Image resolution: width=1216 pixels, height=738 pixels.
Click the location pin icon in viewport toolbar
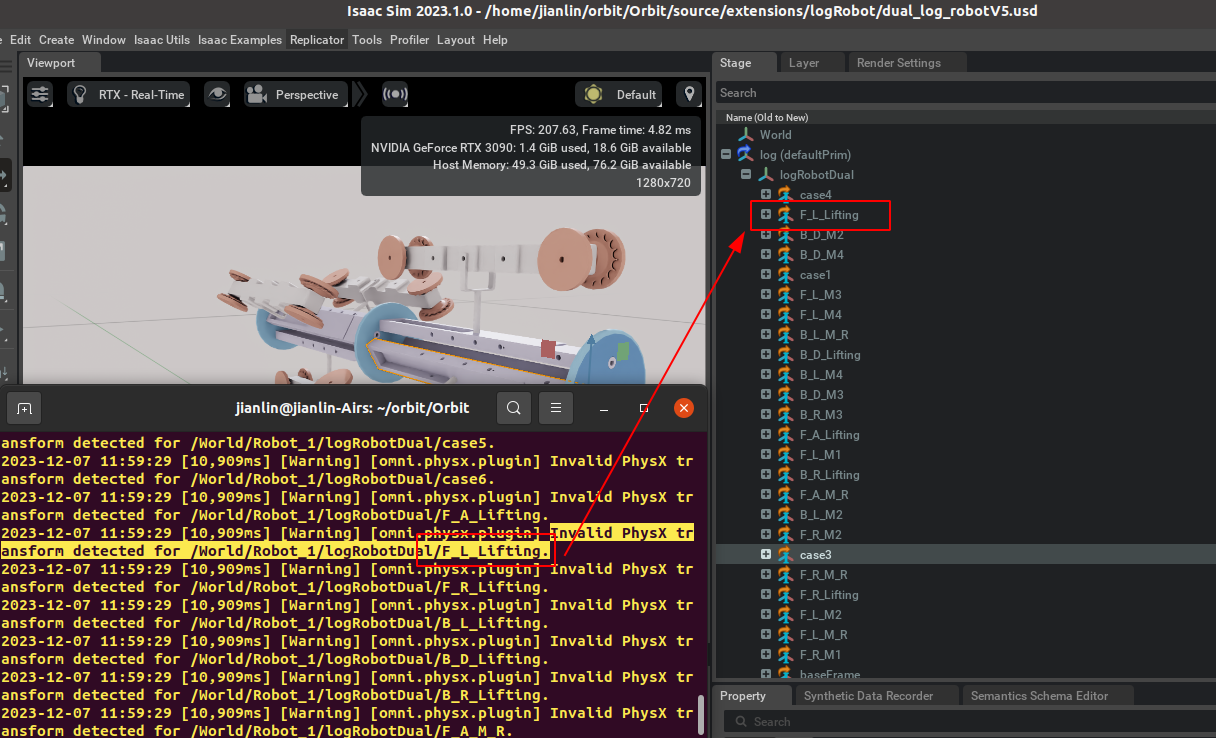(x=688, y=95)
